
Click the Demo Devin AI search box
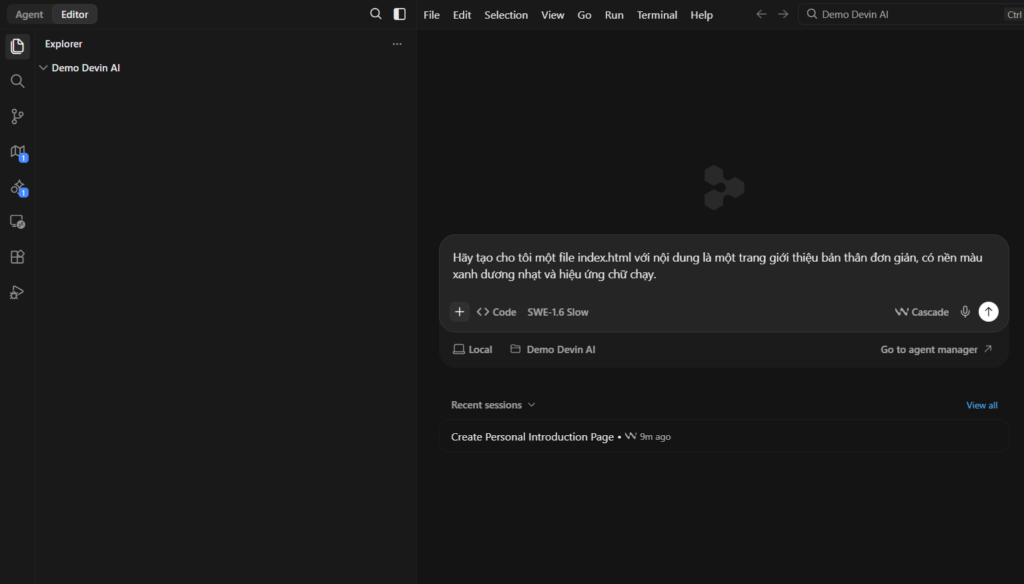pyautogui.click(x=911, y=14)
